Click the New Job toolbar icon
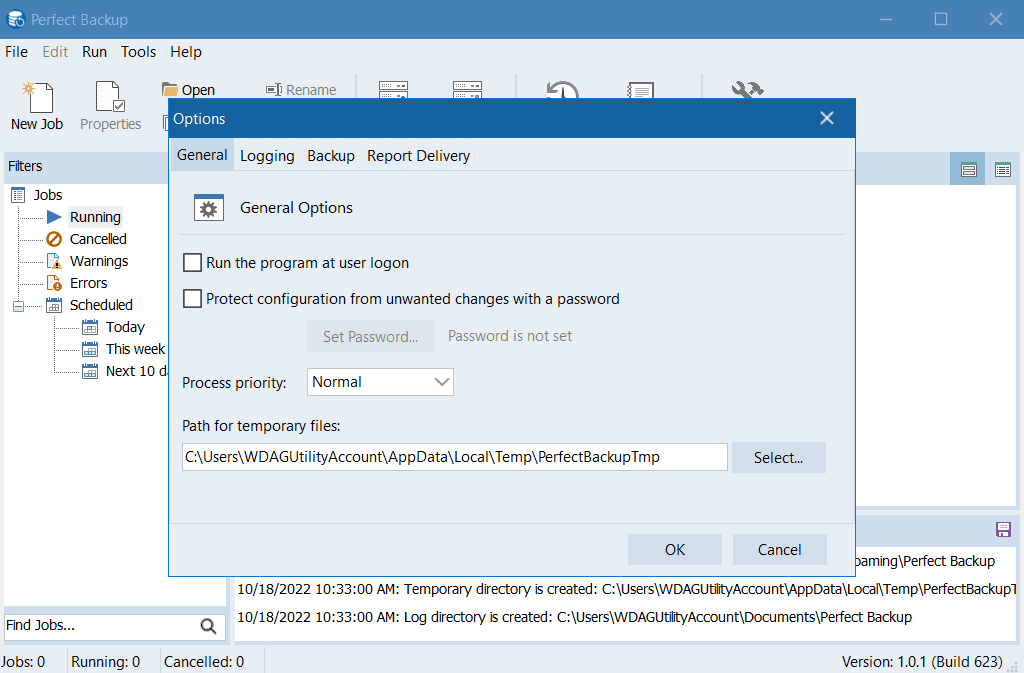This screenshot has width=1024, height=673. point(37,98)
